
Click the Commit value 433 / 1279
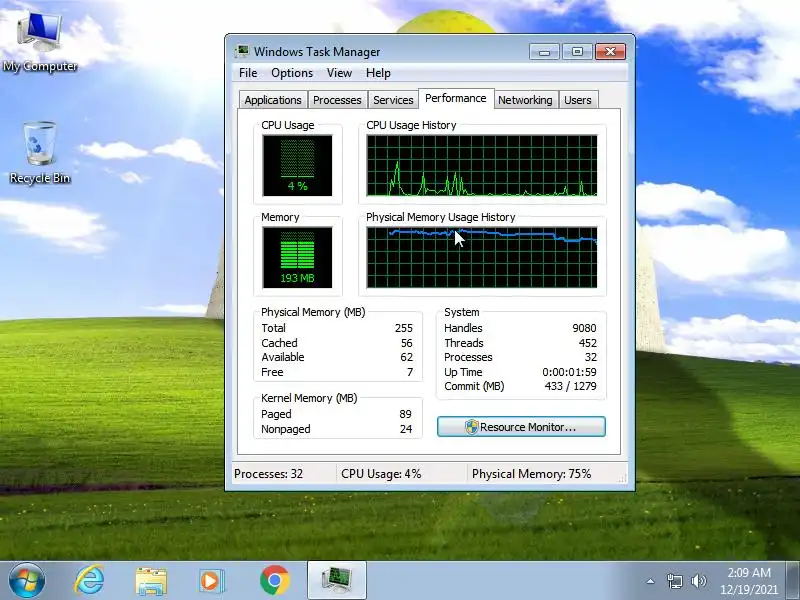(570, 386)
